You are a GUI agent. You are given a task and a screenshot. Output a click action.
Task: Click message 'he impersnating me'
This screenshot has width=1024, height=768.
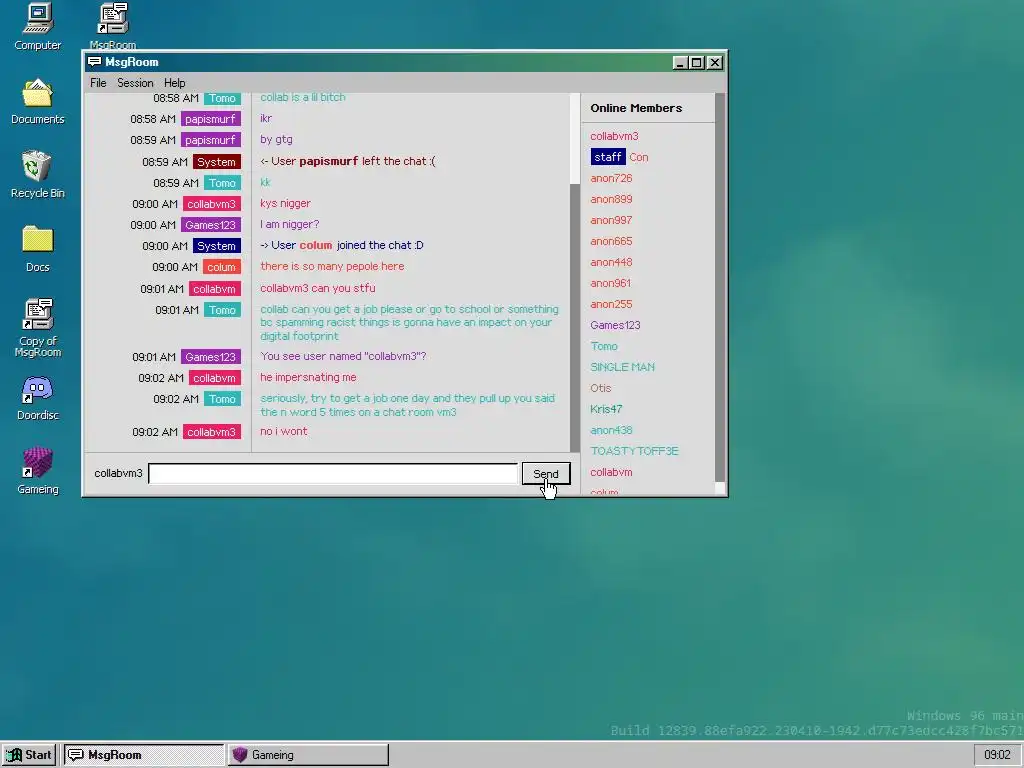pyautogui.click(x=308, y=377)
